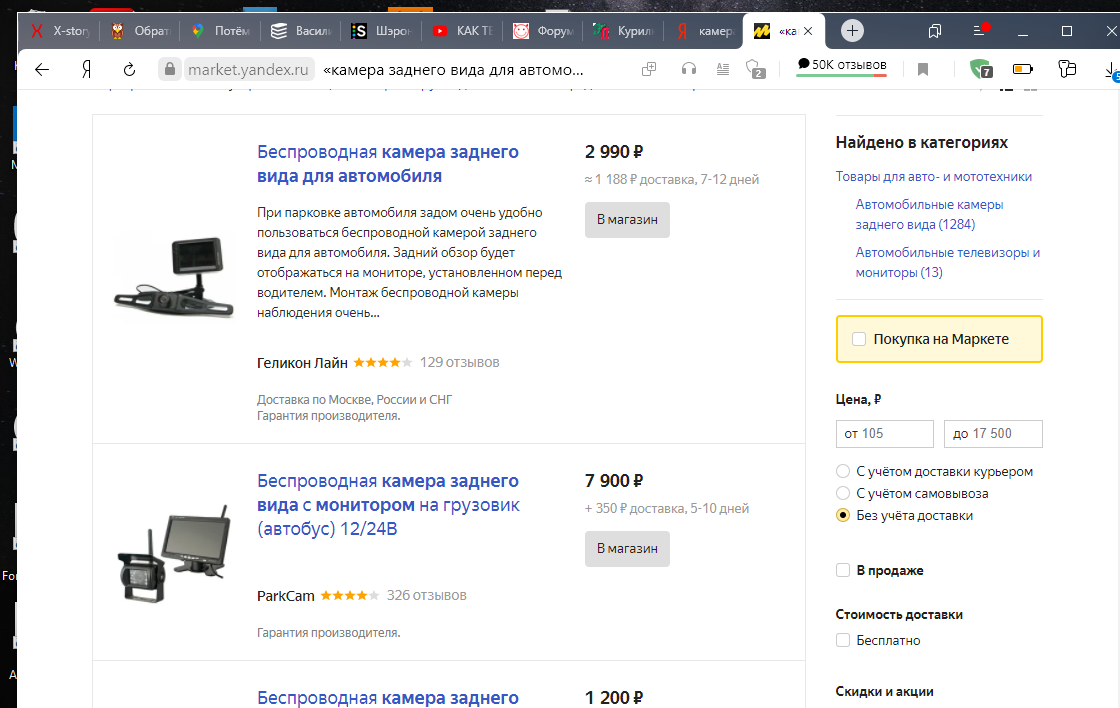Click В магазин for the 2 990 ₽ camera
This screenshot has width=1120, height=708.
point(627,220)
